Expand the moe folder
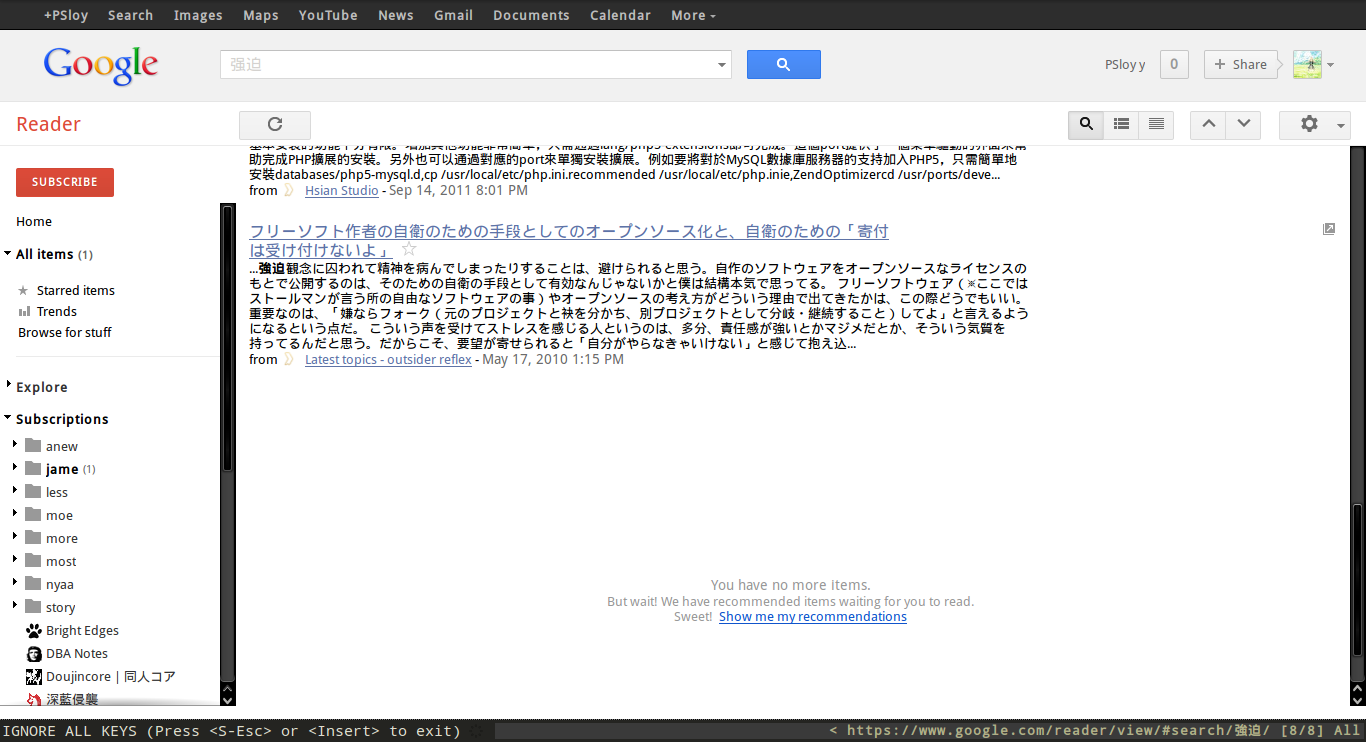1366x742 pixels. 15,514
